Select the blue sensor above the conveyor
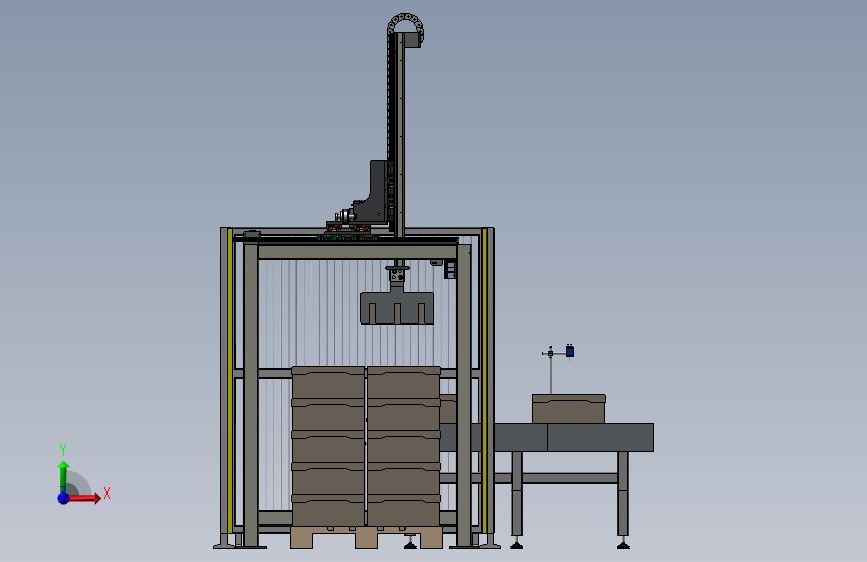 tap(570, 351)
